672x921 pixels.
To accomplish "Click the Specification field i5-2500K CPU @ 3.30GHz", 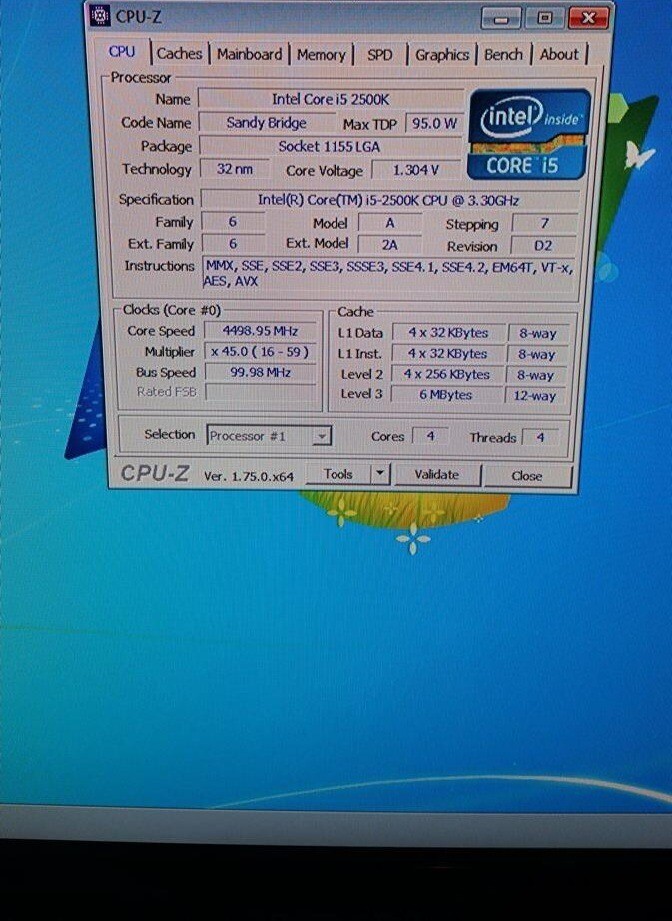I will 388,200.
